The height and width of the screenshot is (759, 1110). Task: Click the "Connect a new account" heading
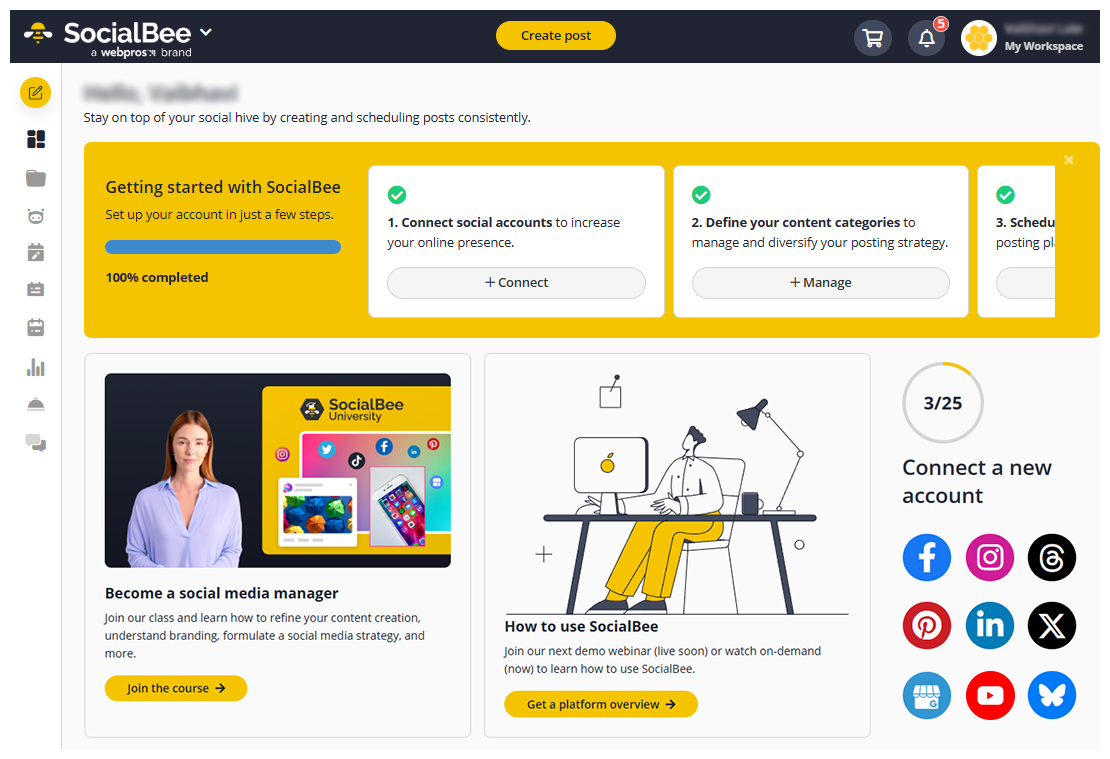tap(977, 481)
